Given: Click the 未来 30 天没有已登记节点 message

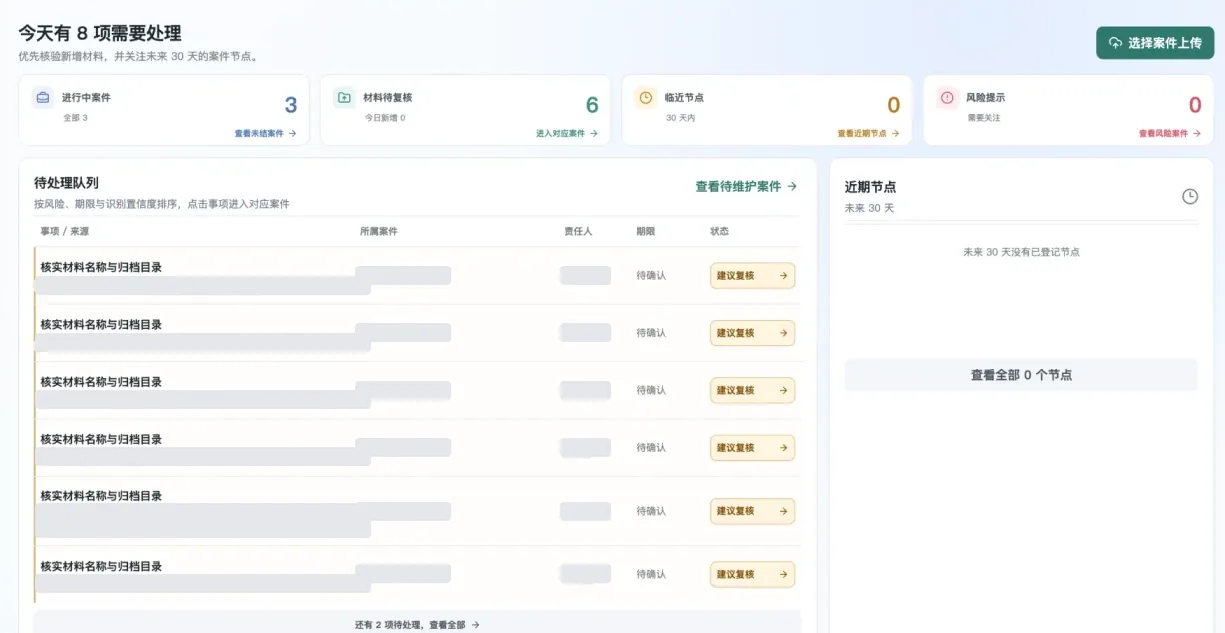Looking at the screenshot, I should point(1021,252).
